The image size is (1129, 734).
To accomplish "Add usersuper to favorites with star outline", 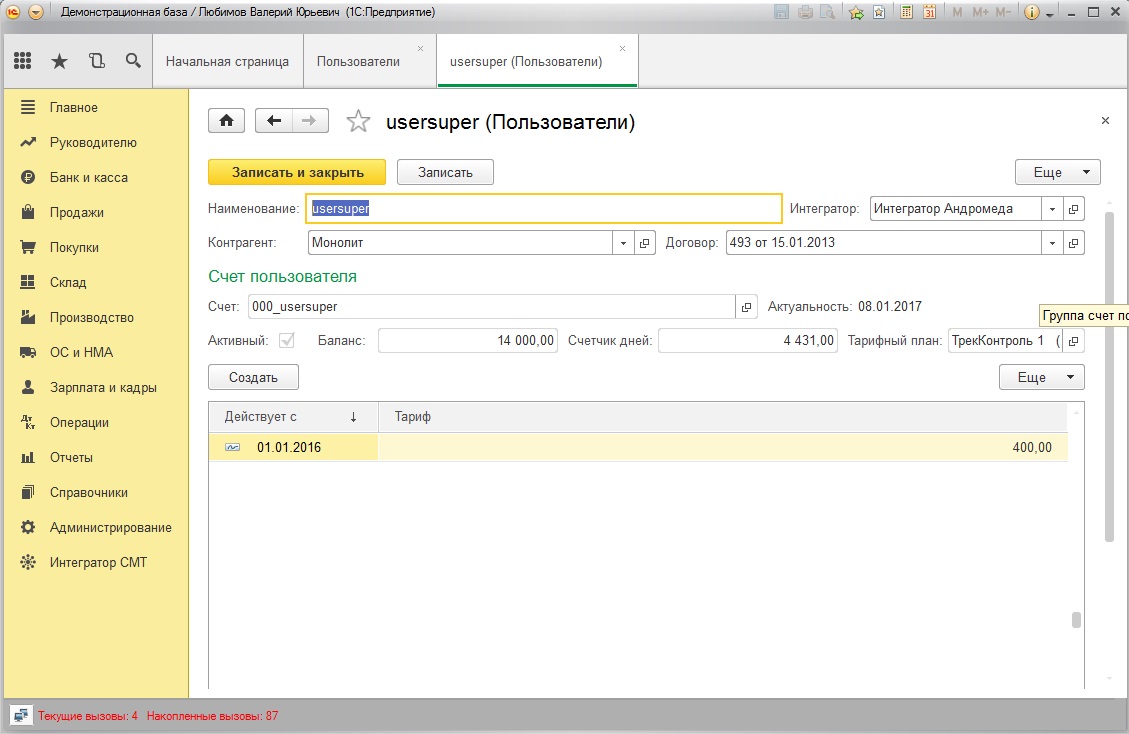I will (x=358, y=121).
